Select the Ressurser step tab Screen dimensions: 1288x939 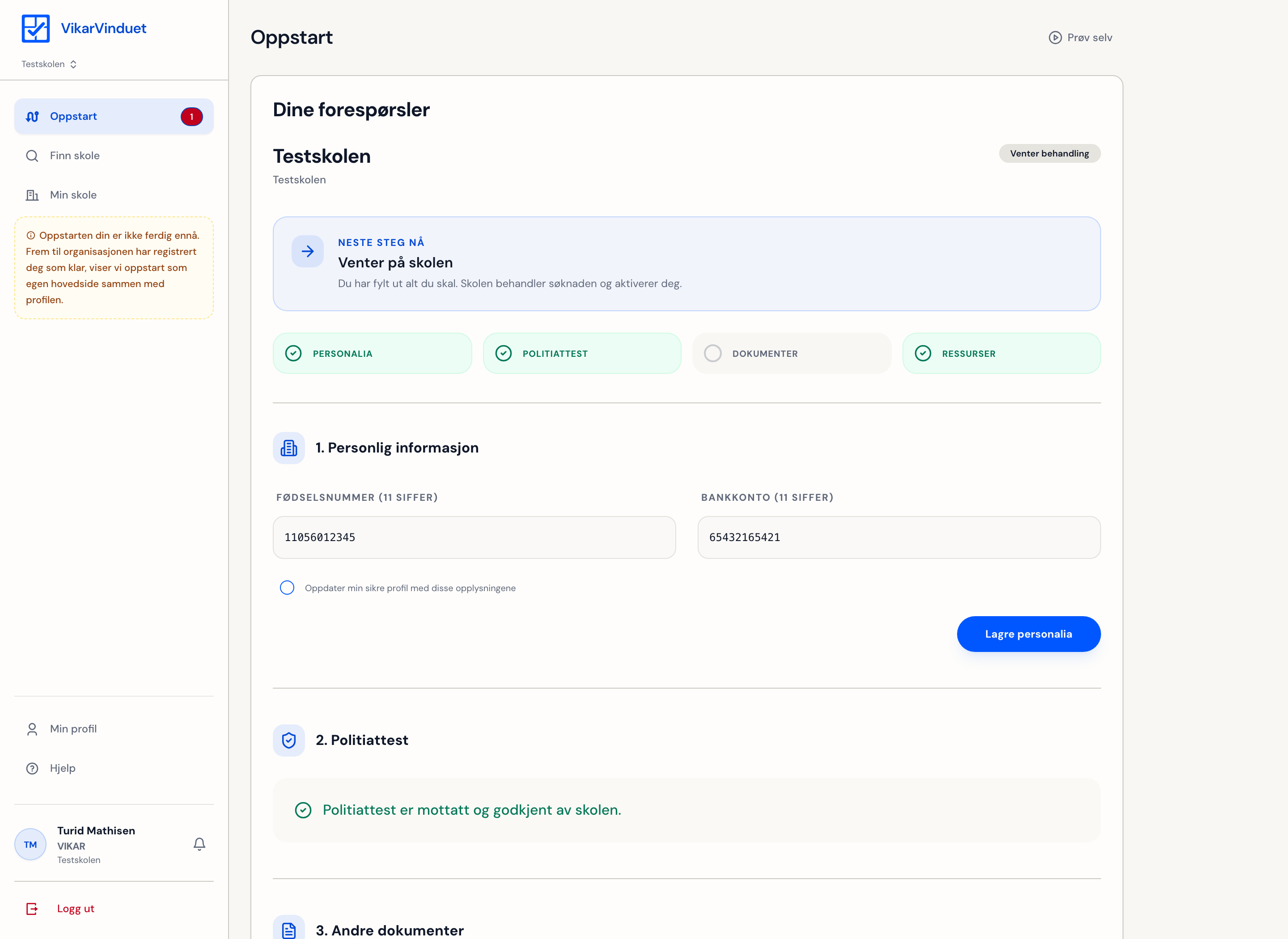(1001, 354)
